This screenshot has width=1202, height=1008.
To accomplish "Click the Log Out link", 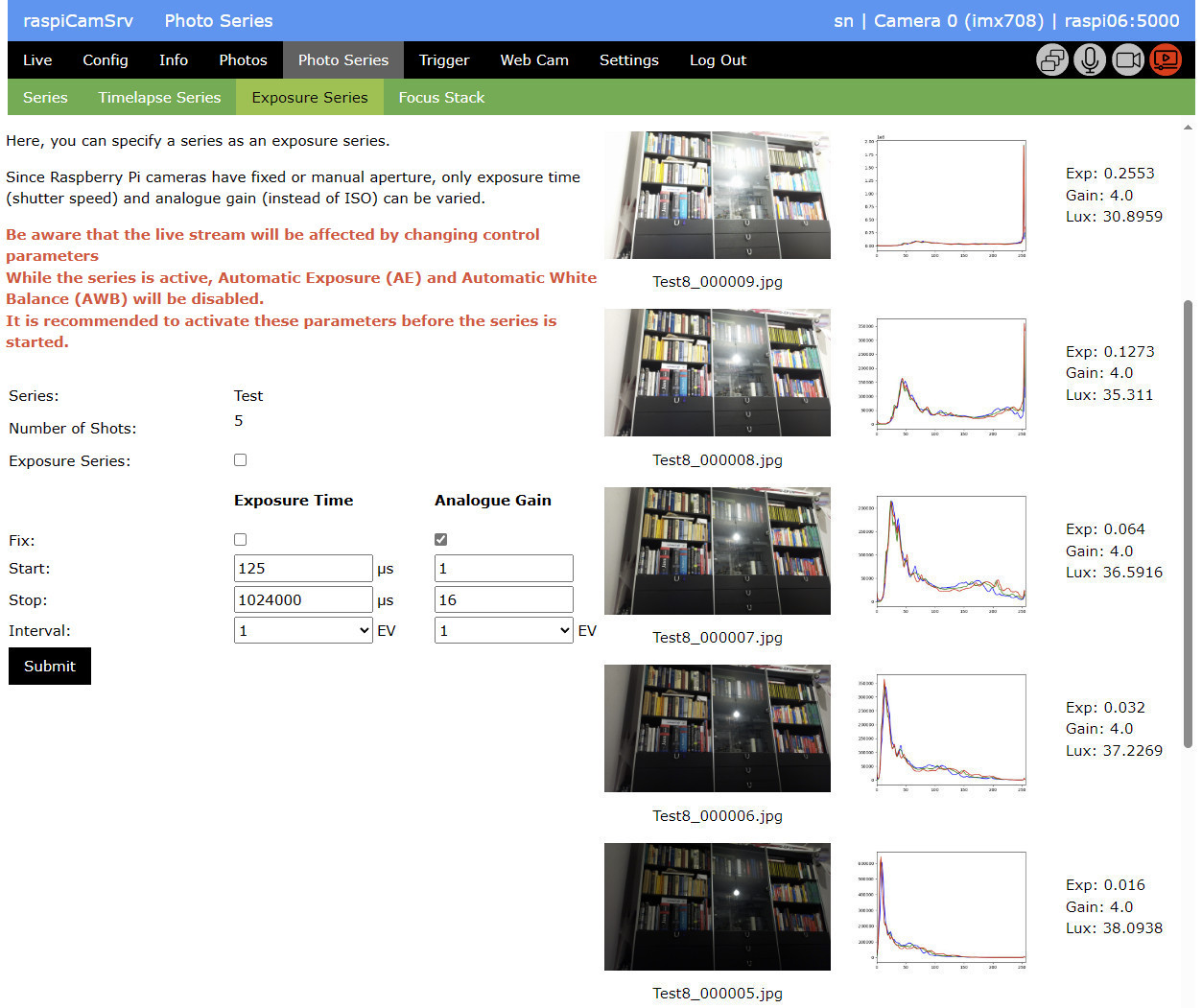I will (x=718, y=60).
